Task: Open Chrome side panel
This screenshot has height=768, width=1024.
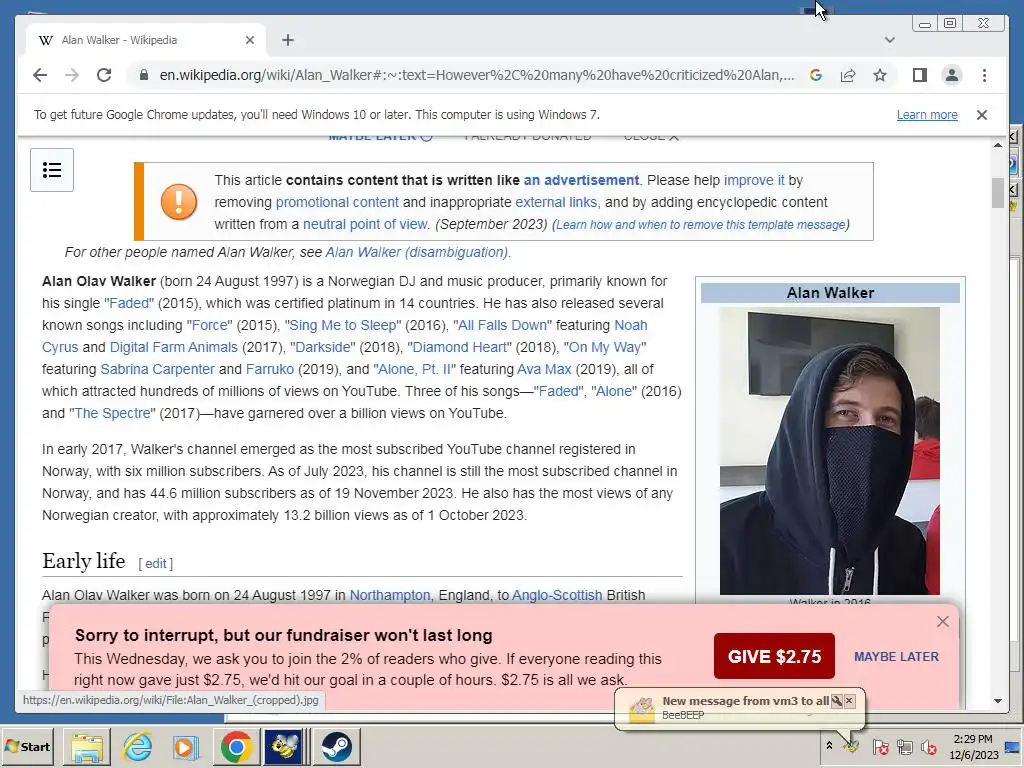Action: coord(920,75)
